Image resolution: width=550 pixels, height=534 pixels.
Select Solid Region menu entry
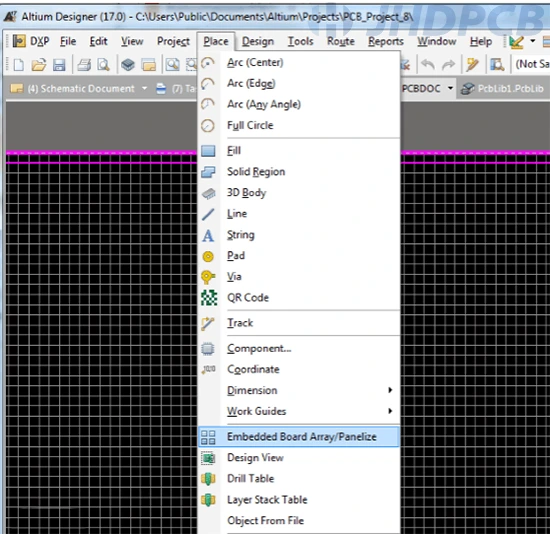299,172
